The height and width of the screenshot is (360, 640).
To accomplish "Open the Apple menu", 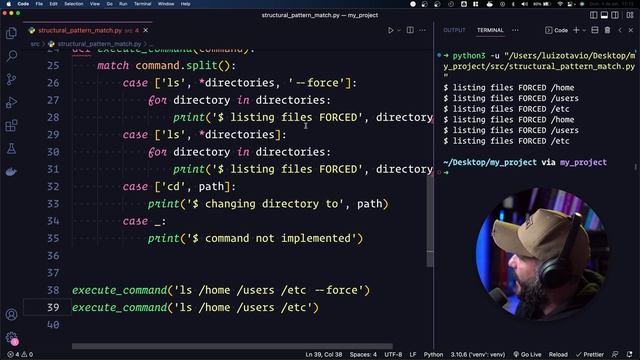I will click(x=9, y=4).
